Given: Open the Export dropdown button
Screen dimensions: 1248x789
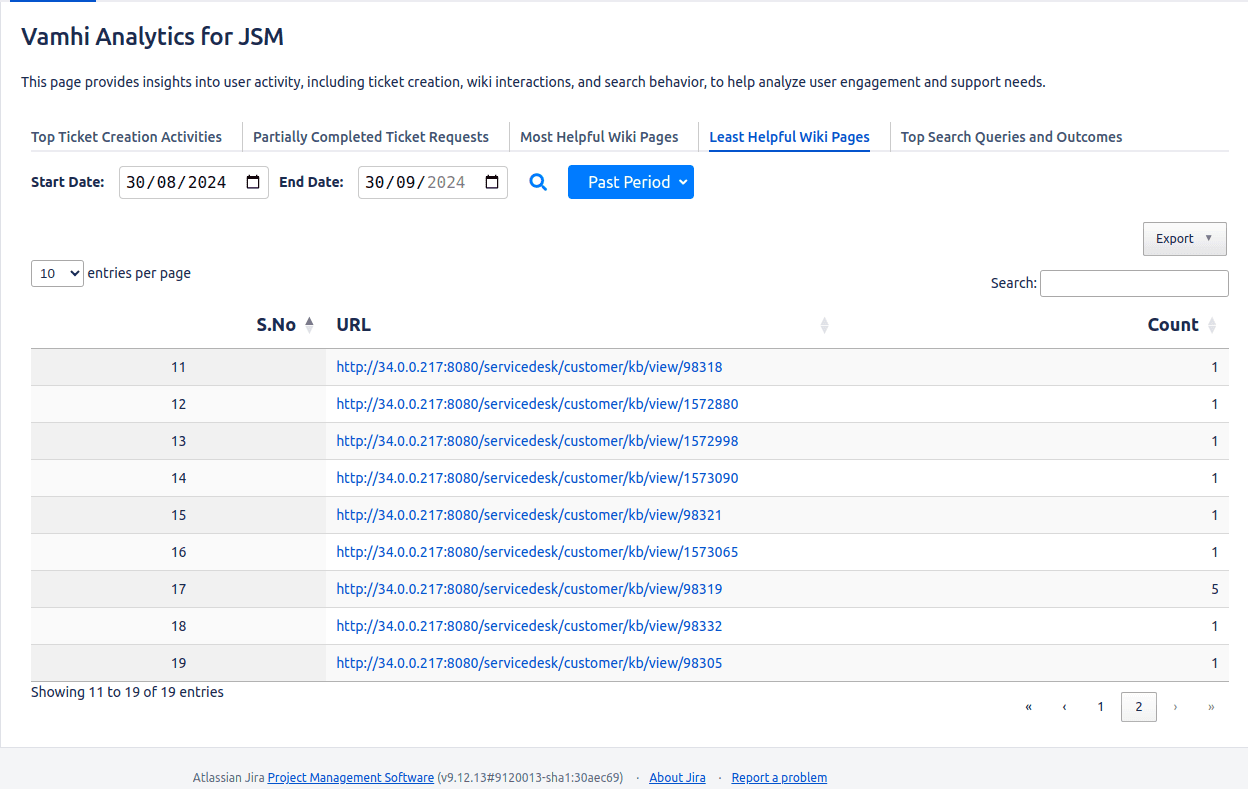Looking at the screenshot, I should 1184,239.
